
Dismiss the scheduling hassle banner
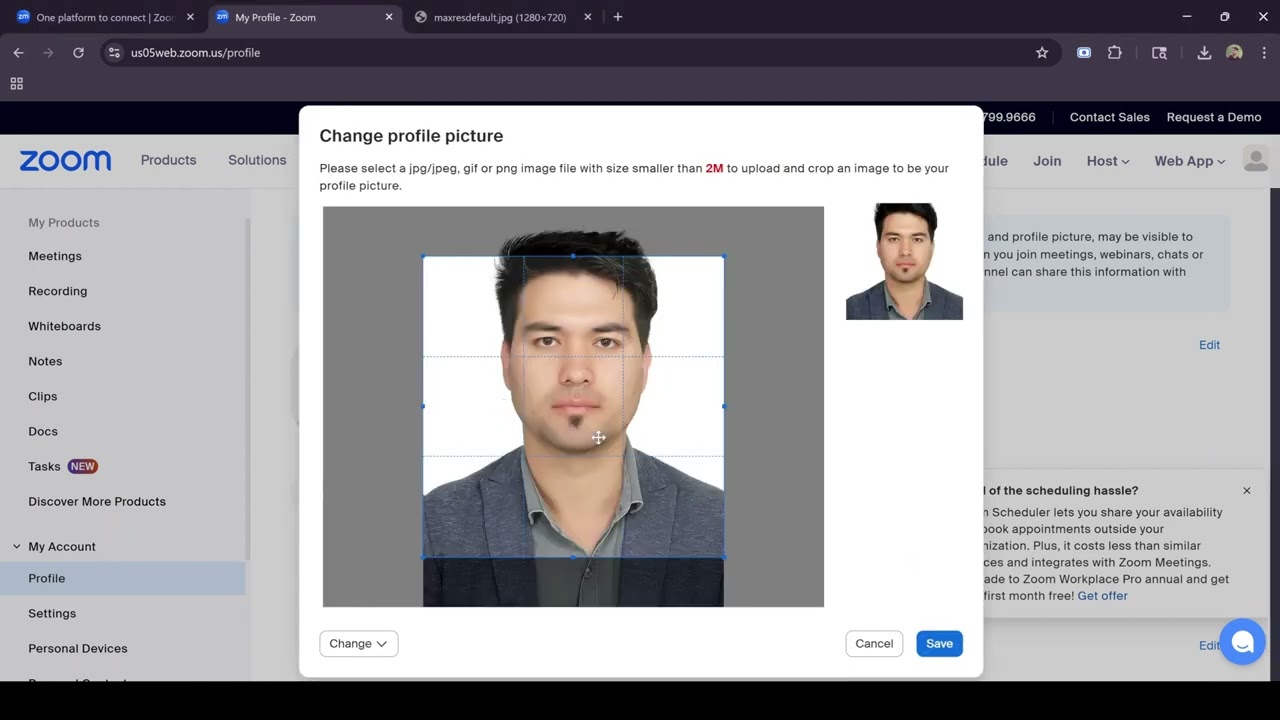coord(1247,491)
